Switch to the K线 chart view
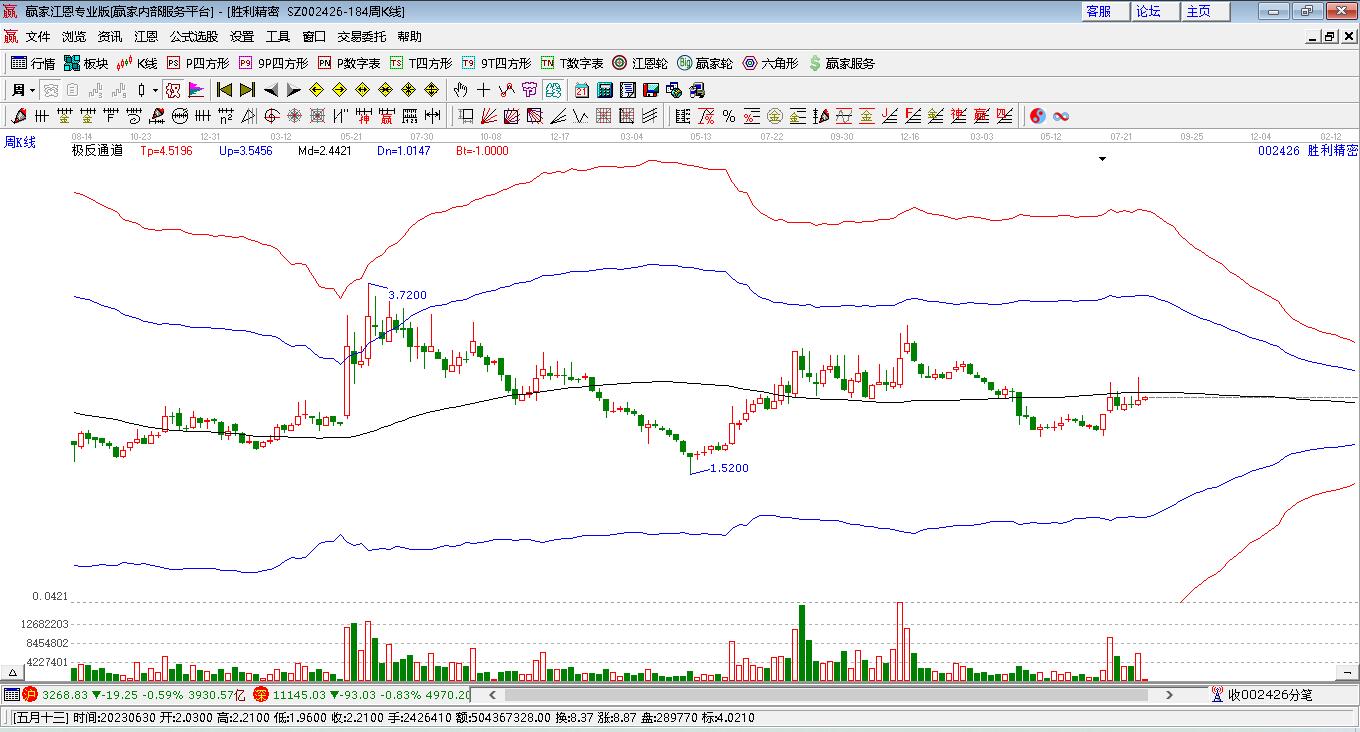The height and width of the screenshot is (732, 1360). pyautogui.click(x=138, y=63)
